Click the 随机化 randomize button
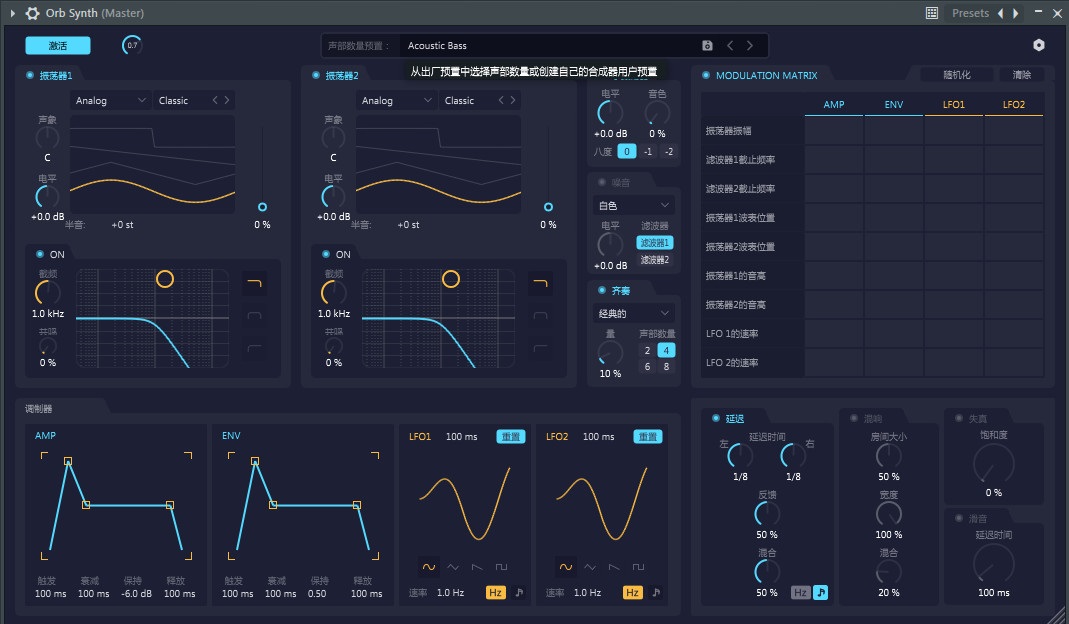Image resolution: width=1069 pixels, height=624 pixels. coord(955,75)
